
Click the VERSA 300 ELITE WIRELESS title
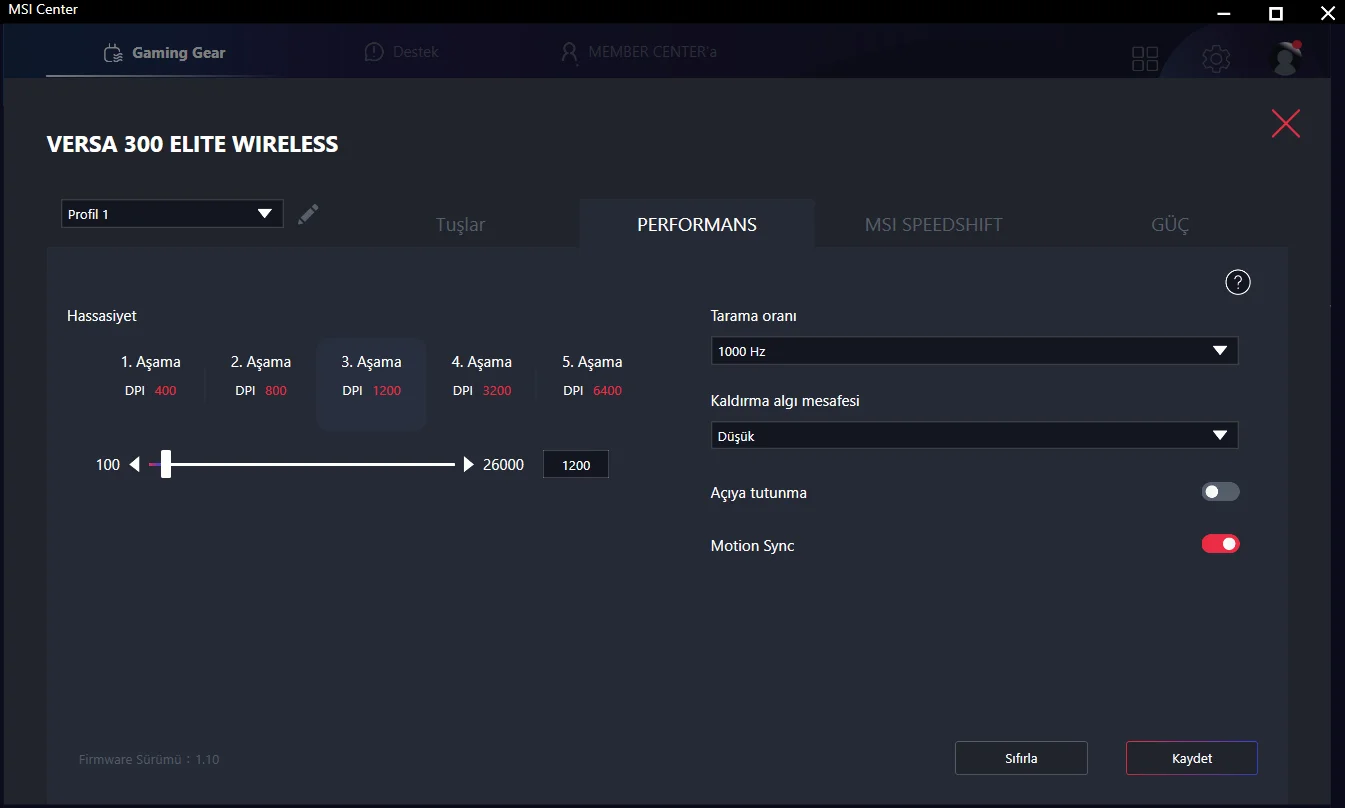coord(193,144)
